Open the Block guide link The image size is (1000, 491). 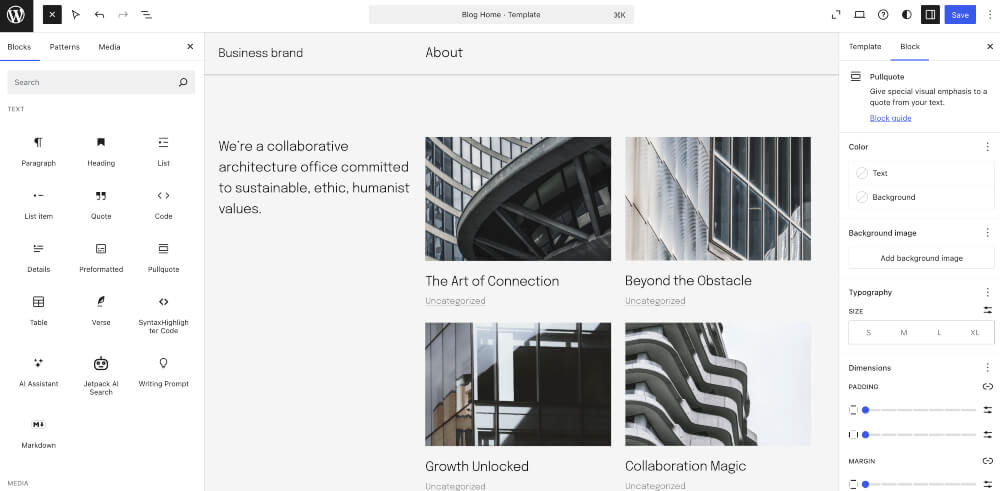click(x=890, y=118)
